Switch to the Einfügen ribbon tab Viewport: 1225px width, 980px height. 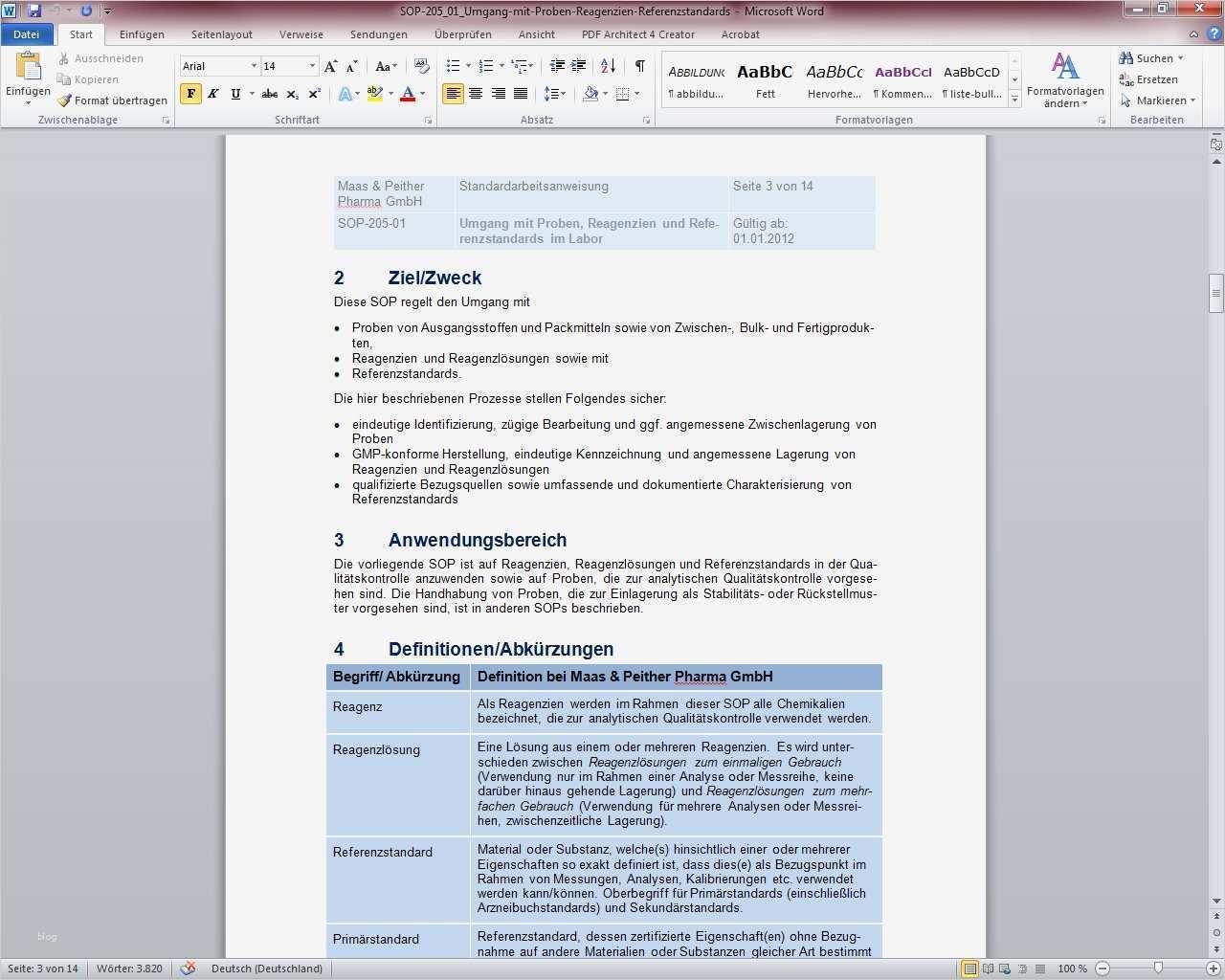coord(142,34)
